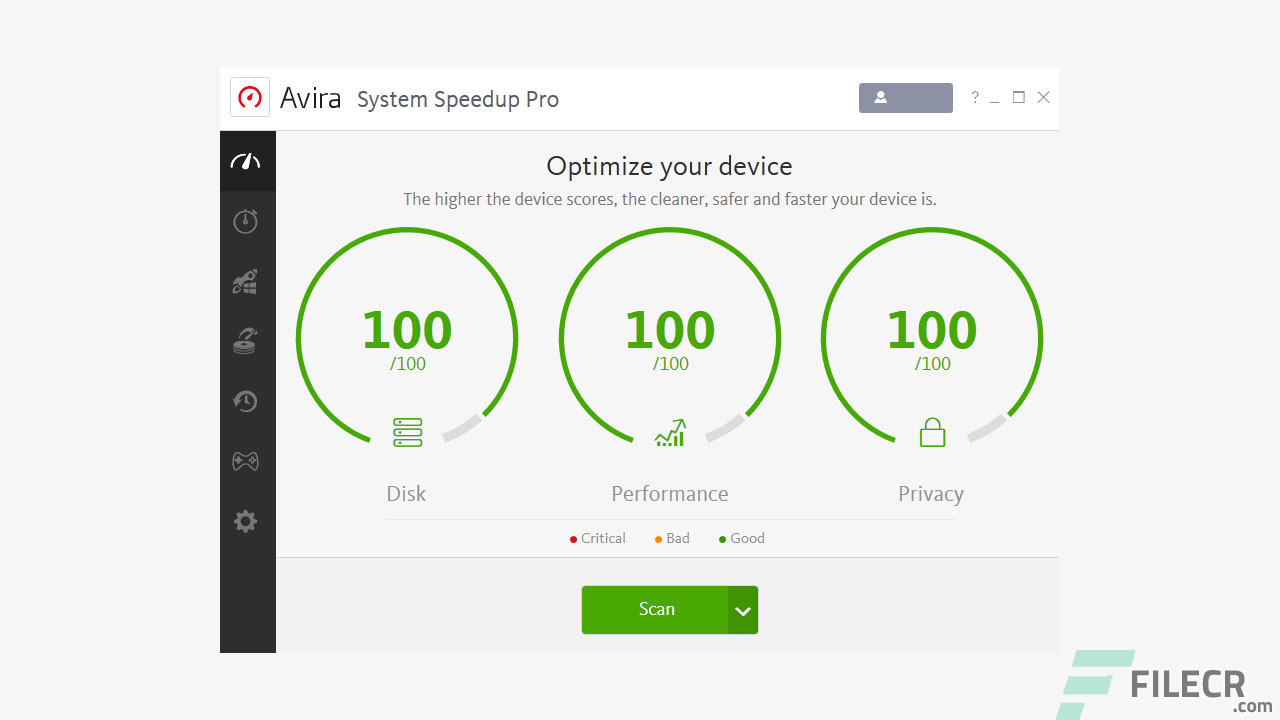Click the Performance chart arrow icon
This screenshot has width=1280, height=720.
670,432
